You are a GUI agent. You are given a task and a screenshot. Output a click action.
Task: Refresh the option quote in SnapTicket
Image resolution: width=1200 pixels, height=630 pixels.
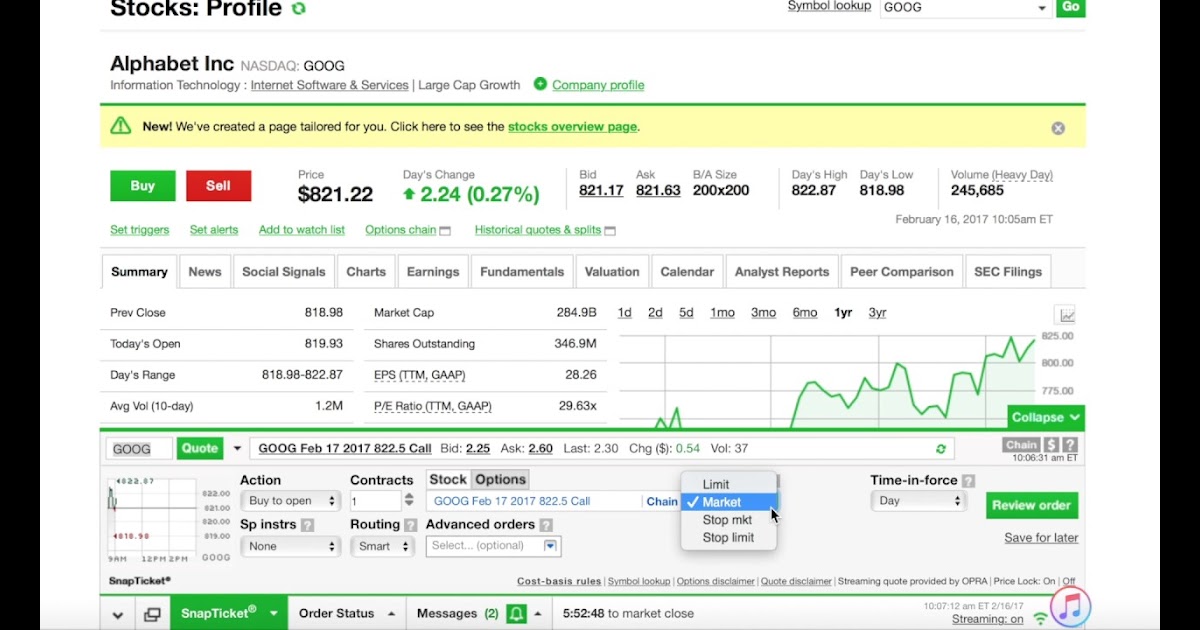pyautogui.click(x=940, y=449)
